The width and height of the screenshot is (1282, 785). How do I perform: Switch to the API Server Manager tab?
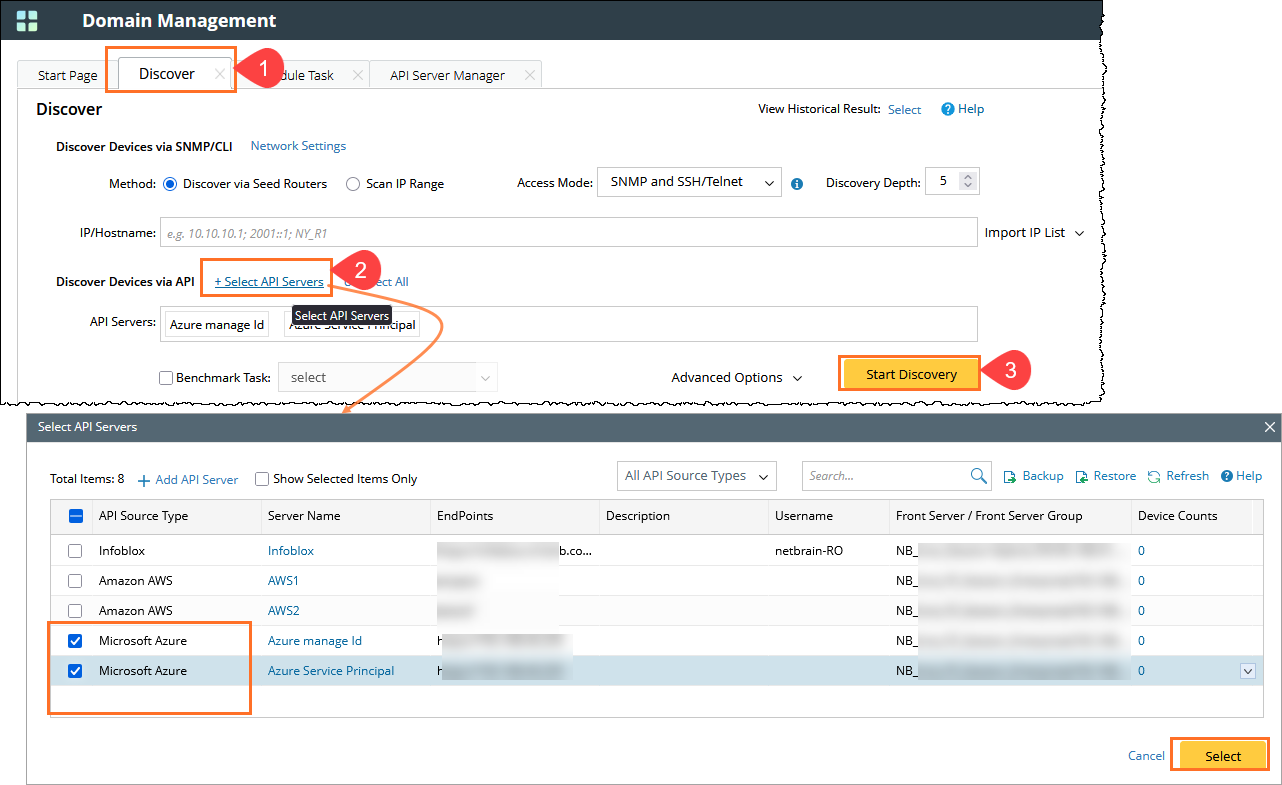pos(447,75)
